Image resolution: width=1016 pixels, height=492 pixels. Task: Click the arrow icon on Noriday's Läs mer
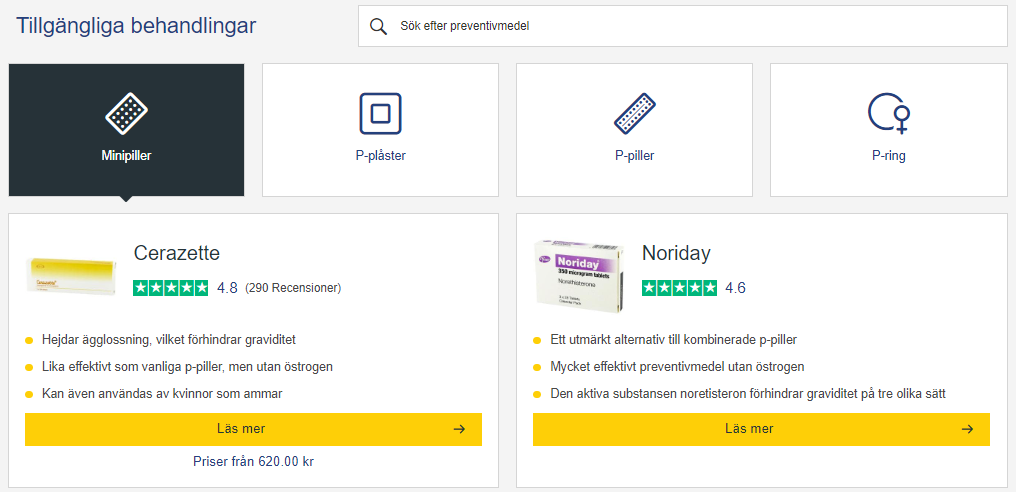point(967,429)
